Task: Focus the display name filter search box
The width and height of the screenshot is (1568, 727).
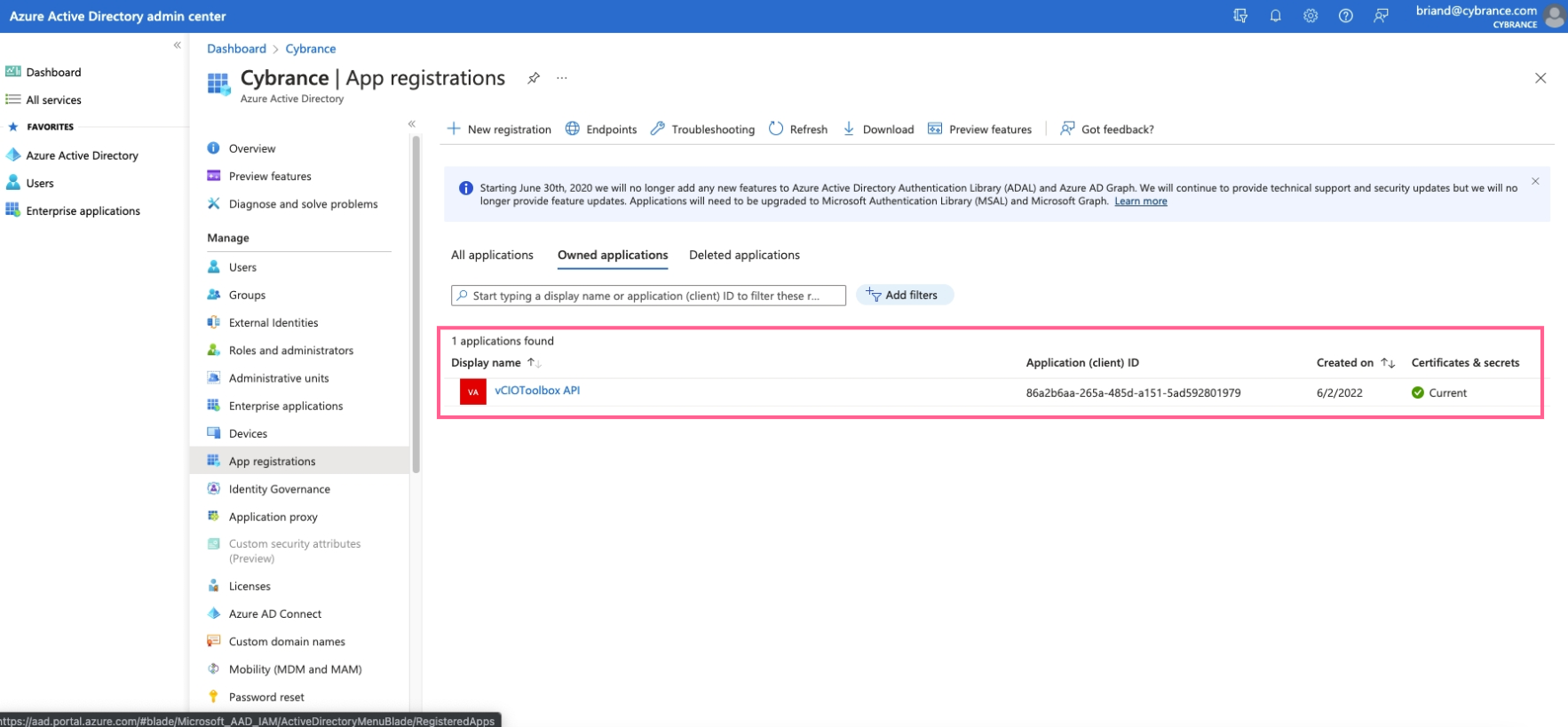Action: [648, 296]
